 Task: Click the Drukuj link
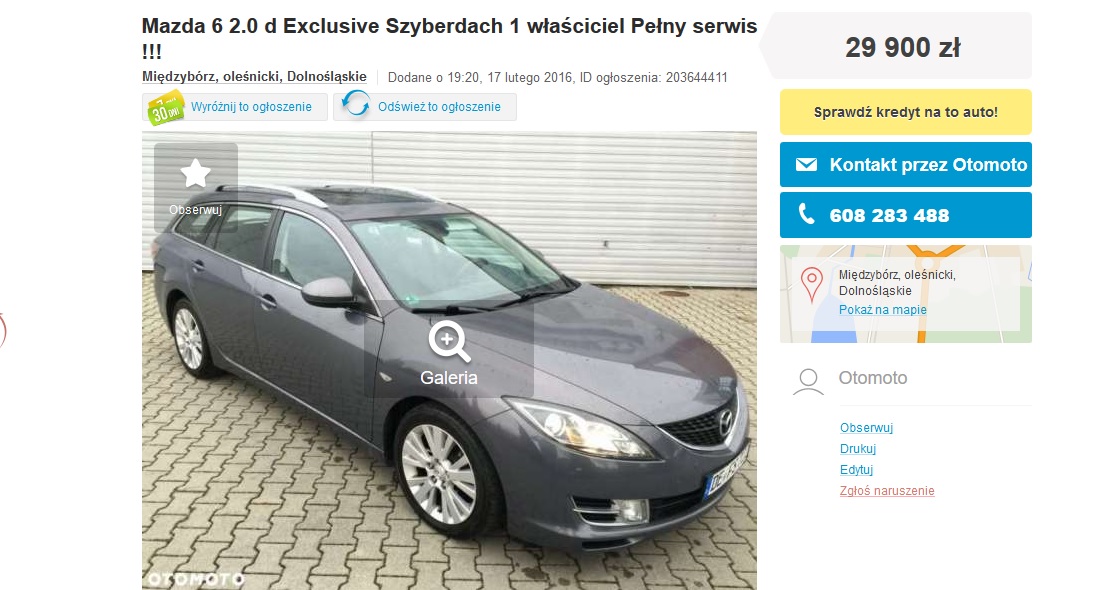point(858,449)
